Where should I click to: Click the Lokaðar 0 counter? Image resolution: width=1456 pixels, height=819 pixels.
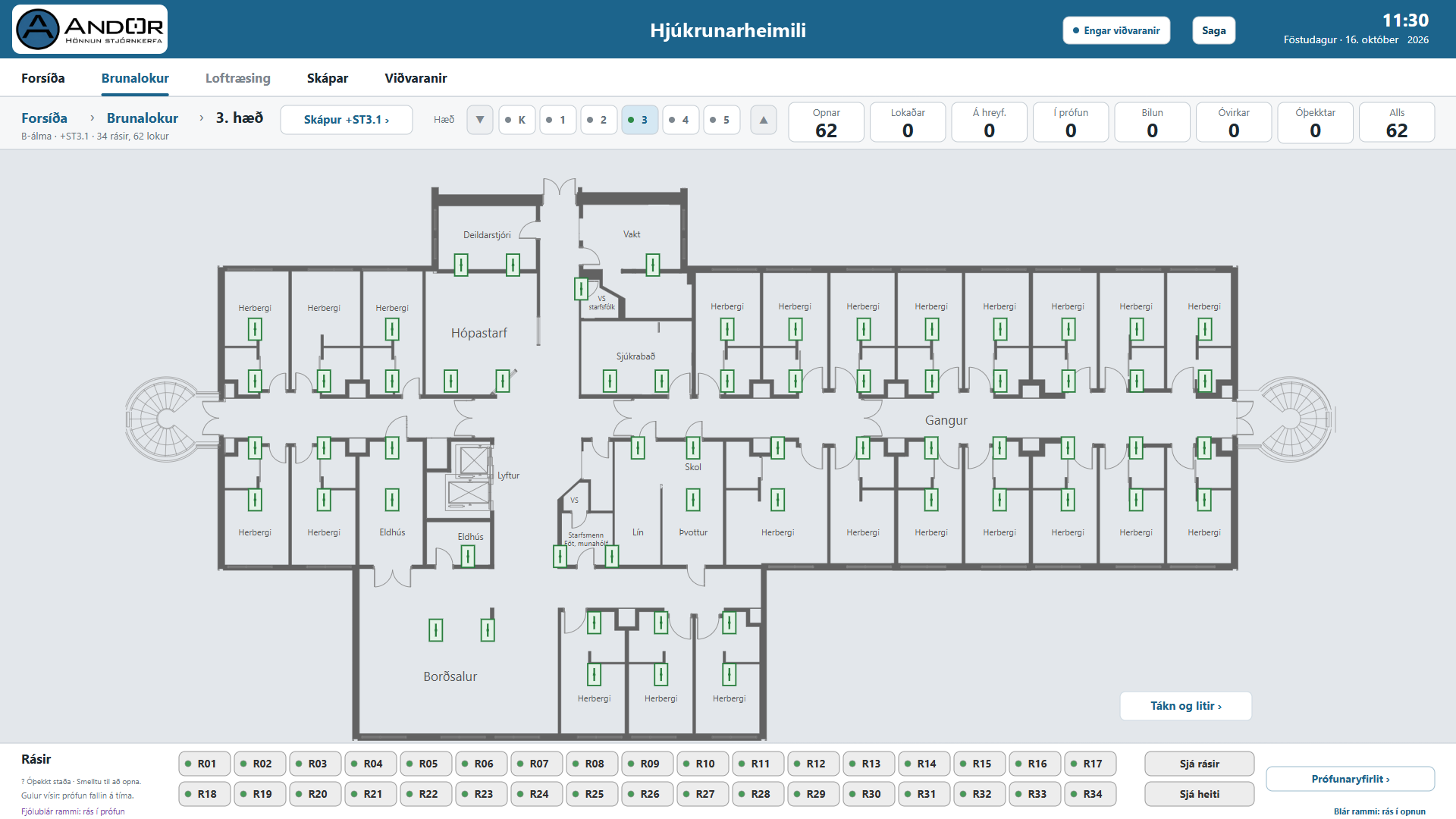pyautogui.click(x=908, y=122)
